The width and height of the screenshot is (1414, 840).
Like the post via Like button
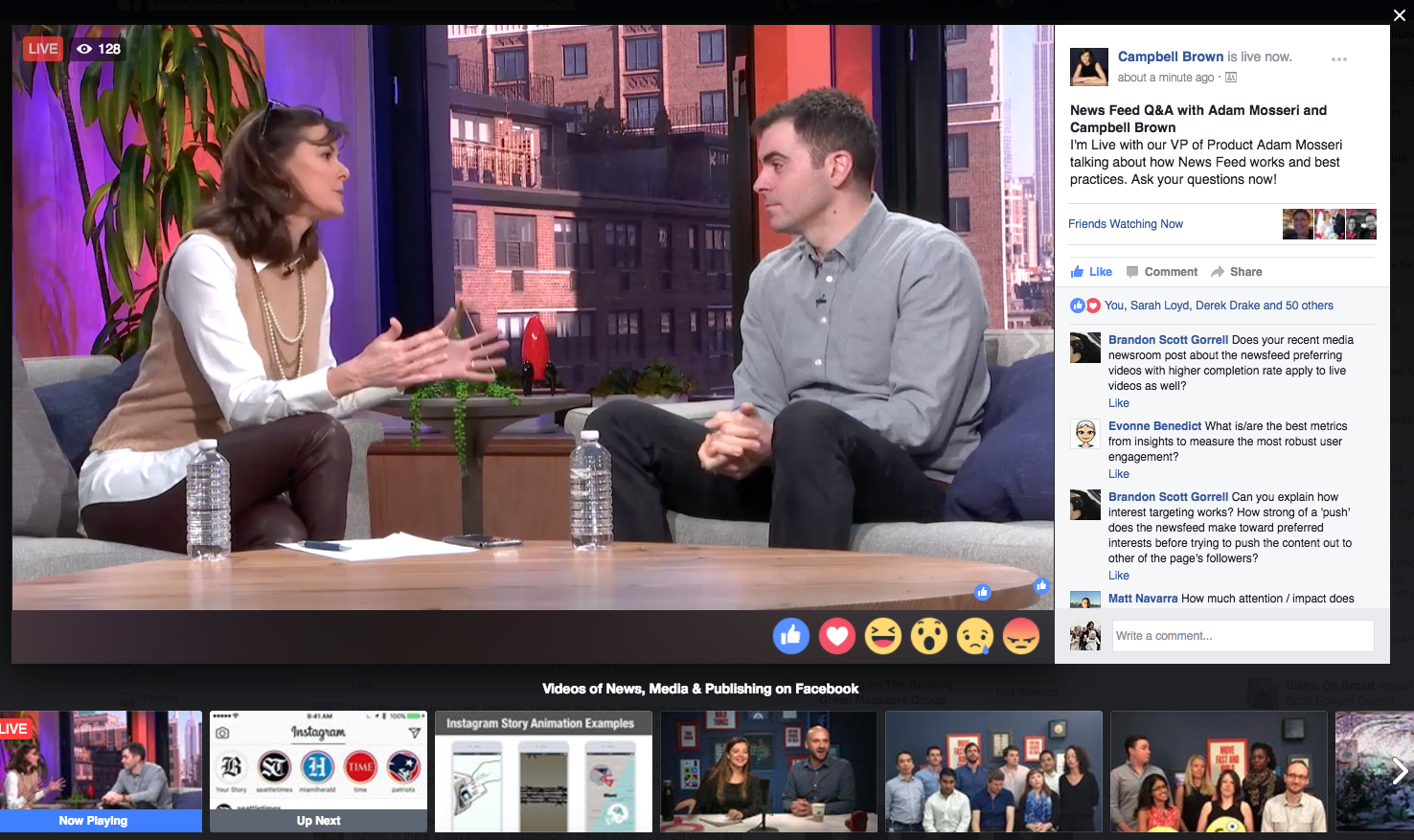point(1091,272)
